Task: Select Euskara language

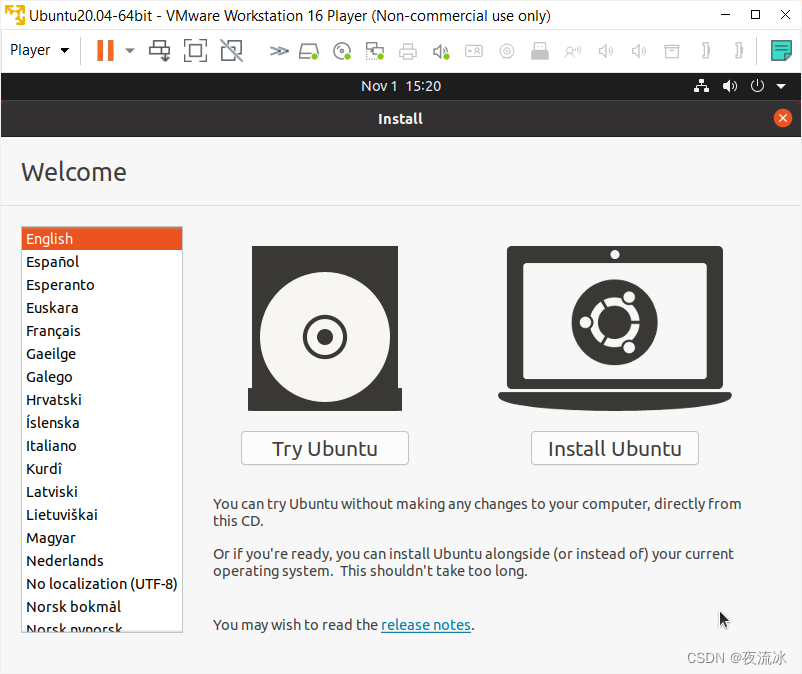Action: 102,308
